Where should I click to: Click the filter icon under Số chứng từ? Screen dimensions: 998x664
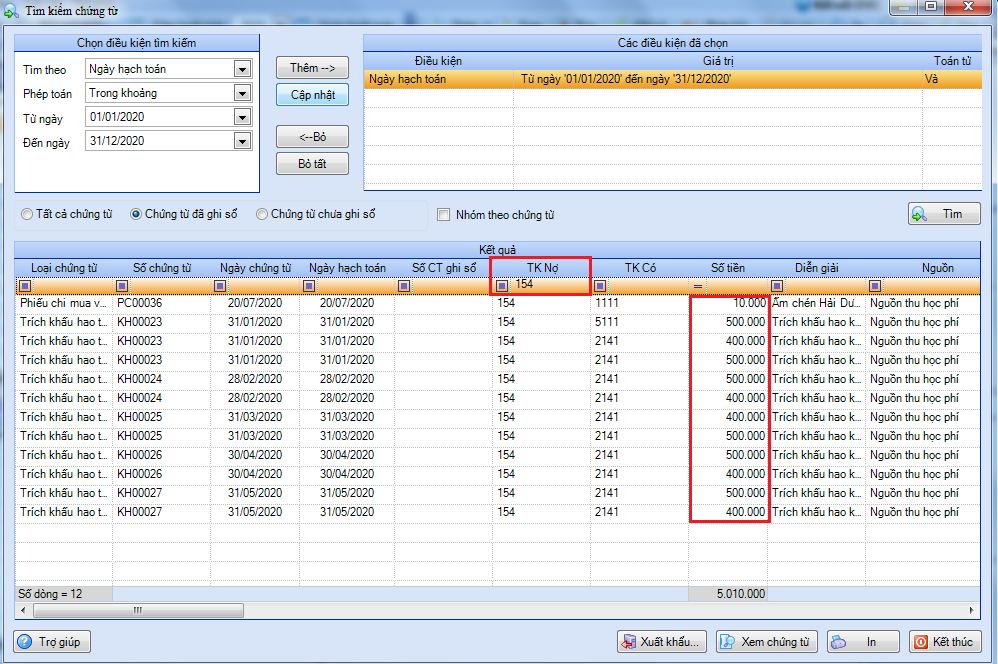coord(122,286)
